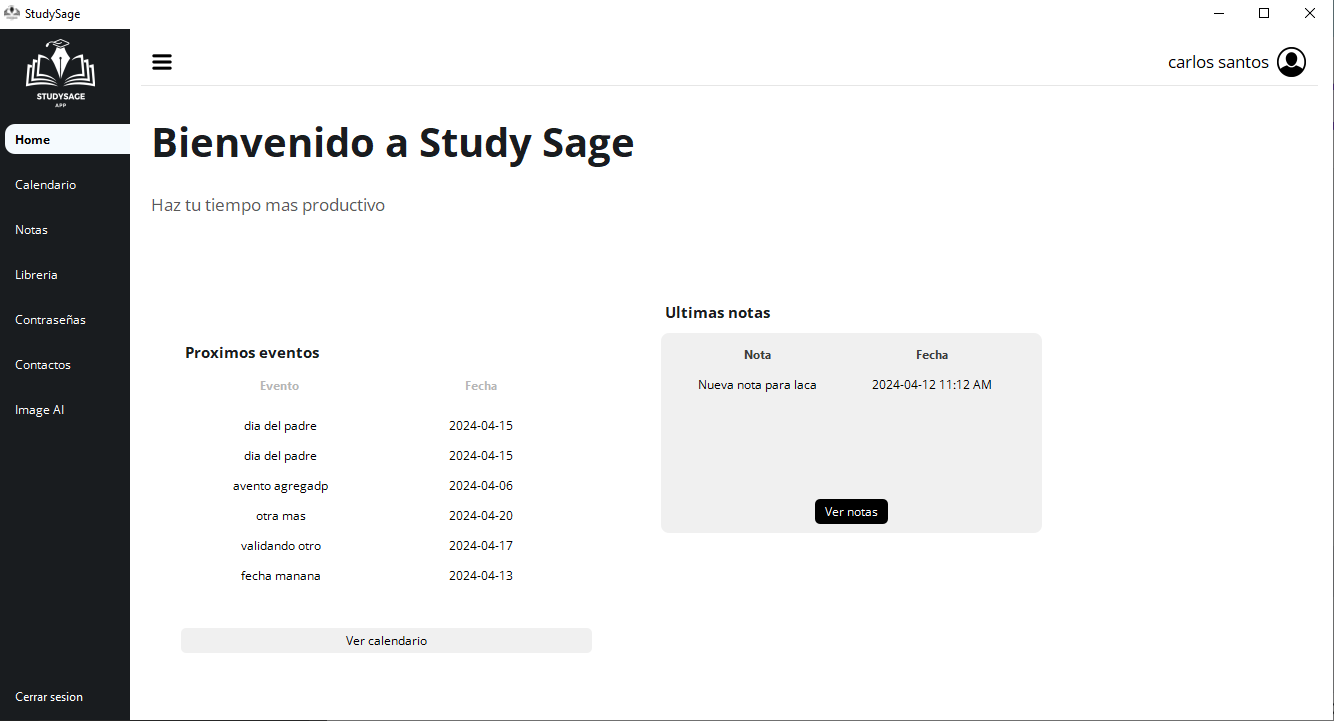Screen dimensions: 1334x721
Task: Select the event dia del padre
Action: (280, 425)
